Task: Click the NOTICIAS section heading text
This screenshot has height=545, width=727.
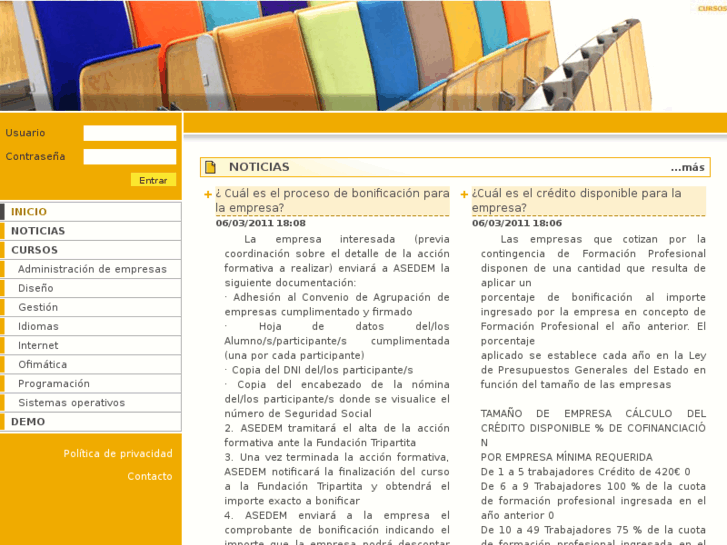Action: click(x=259, y=167)
